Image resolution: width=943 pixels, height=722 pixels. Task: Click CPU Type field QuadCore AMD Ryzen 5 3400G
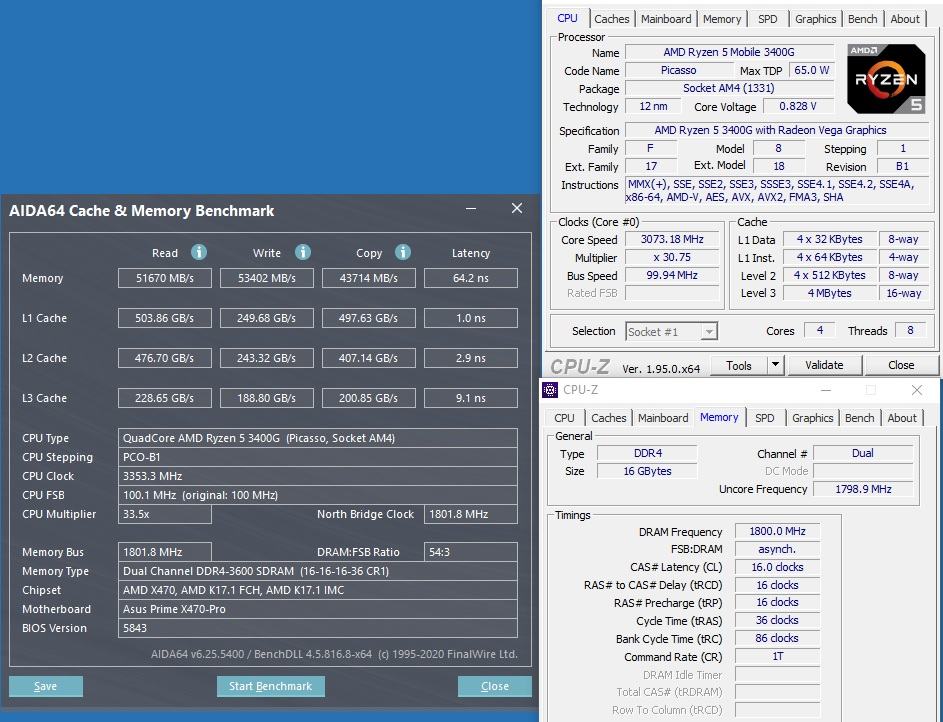tap(318, 438)
